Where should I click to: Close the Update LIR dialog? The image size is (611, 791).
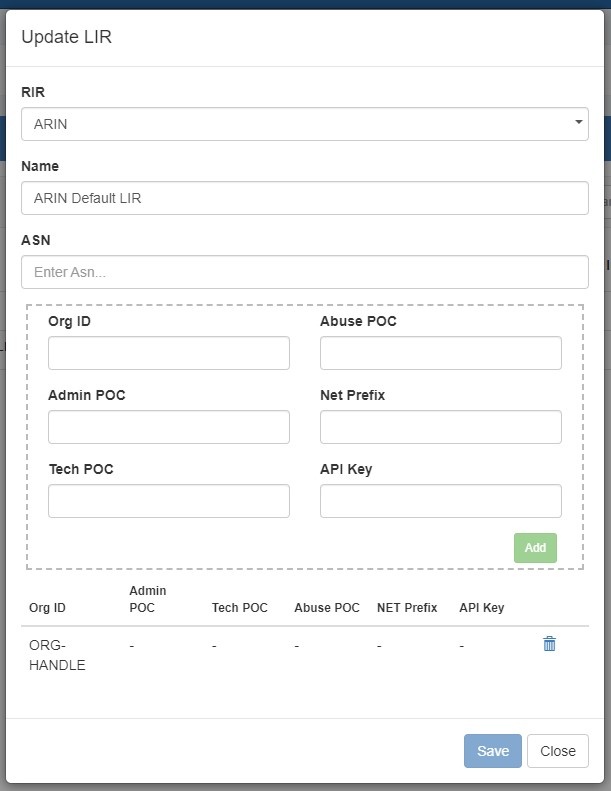(x=557, y=751)
